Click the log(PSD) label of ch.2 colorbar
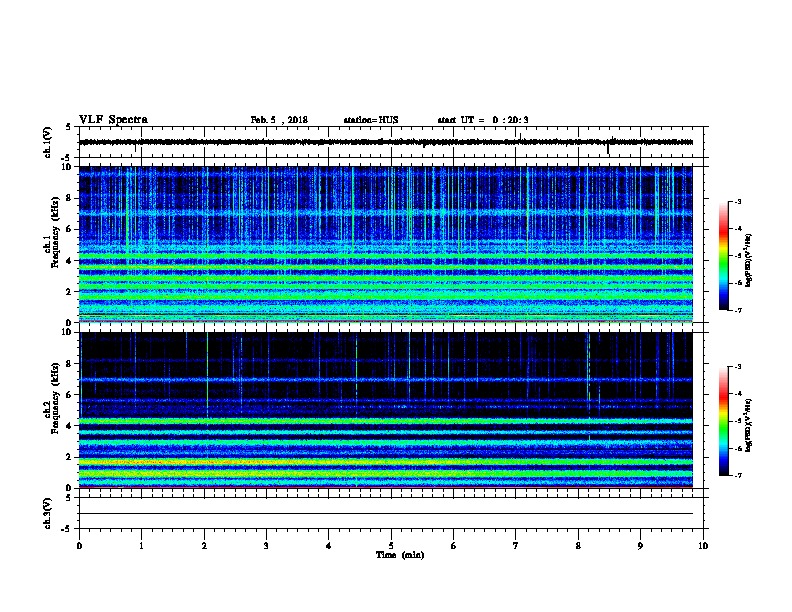The height and width of the screenshot is (612, 792). tap(749, 426)
